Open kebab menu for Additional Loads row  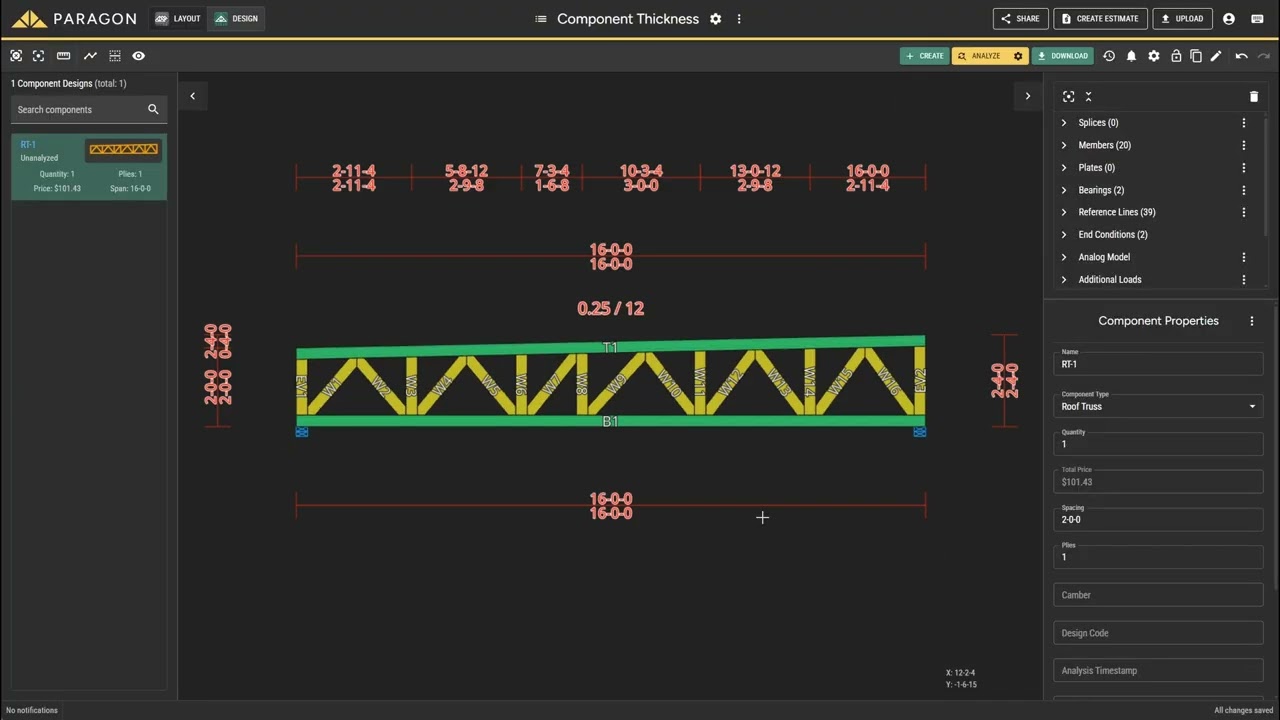click(1244, 280)
